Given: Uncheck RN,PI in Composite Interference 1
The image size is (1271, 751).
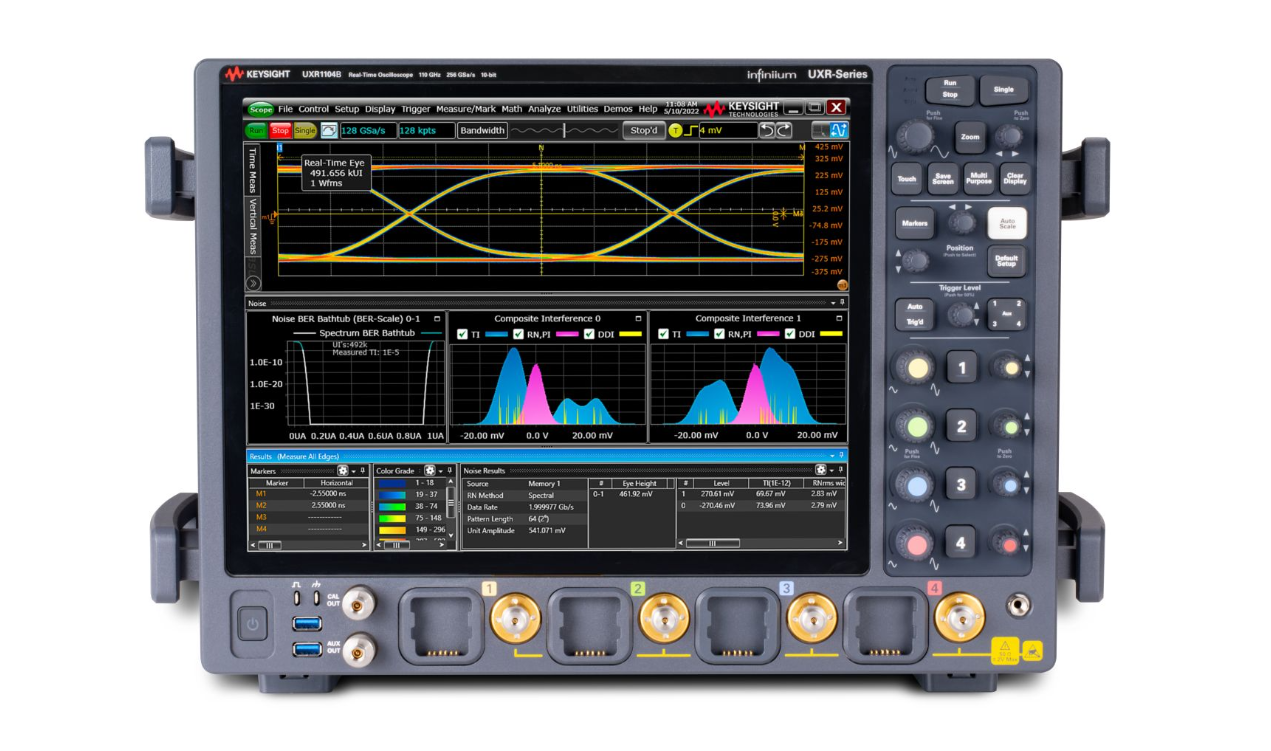Looking at the screenshot, I should [x=720, y=334].
